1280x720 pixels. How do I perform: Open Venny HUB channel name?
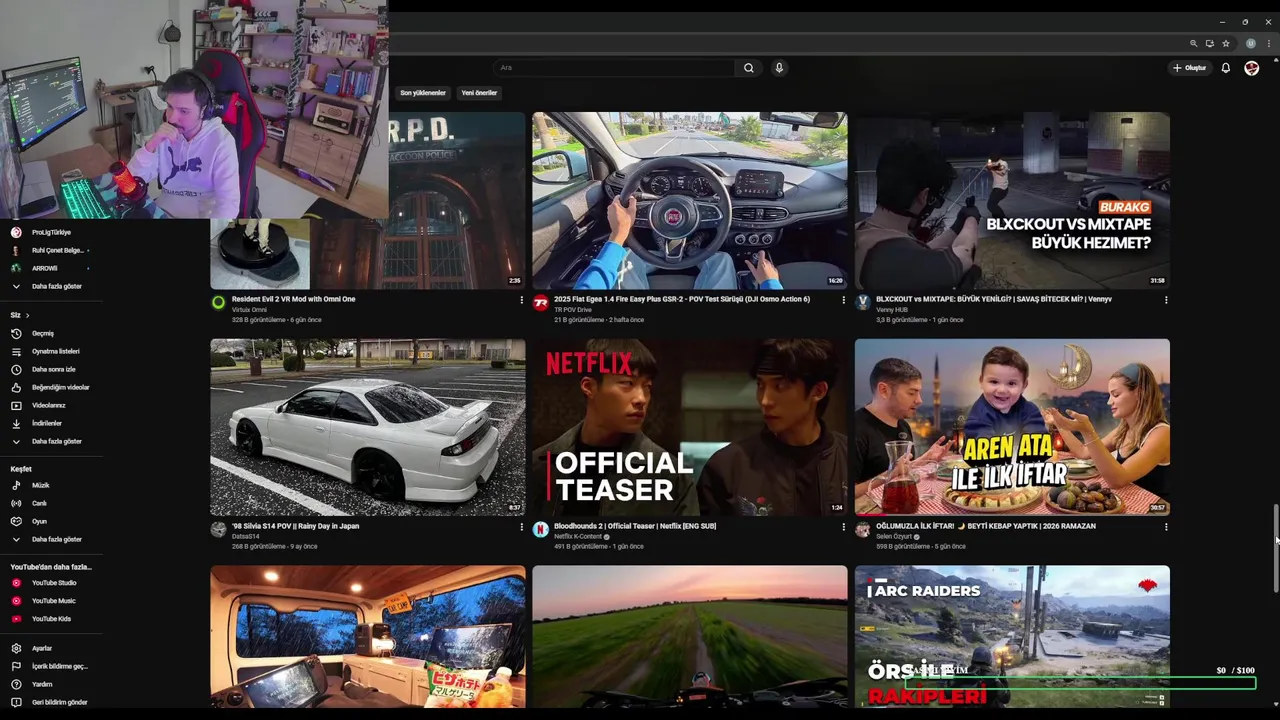point(892,310)
